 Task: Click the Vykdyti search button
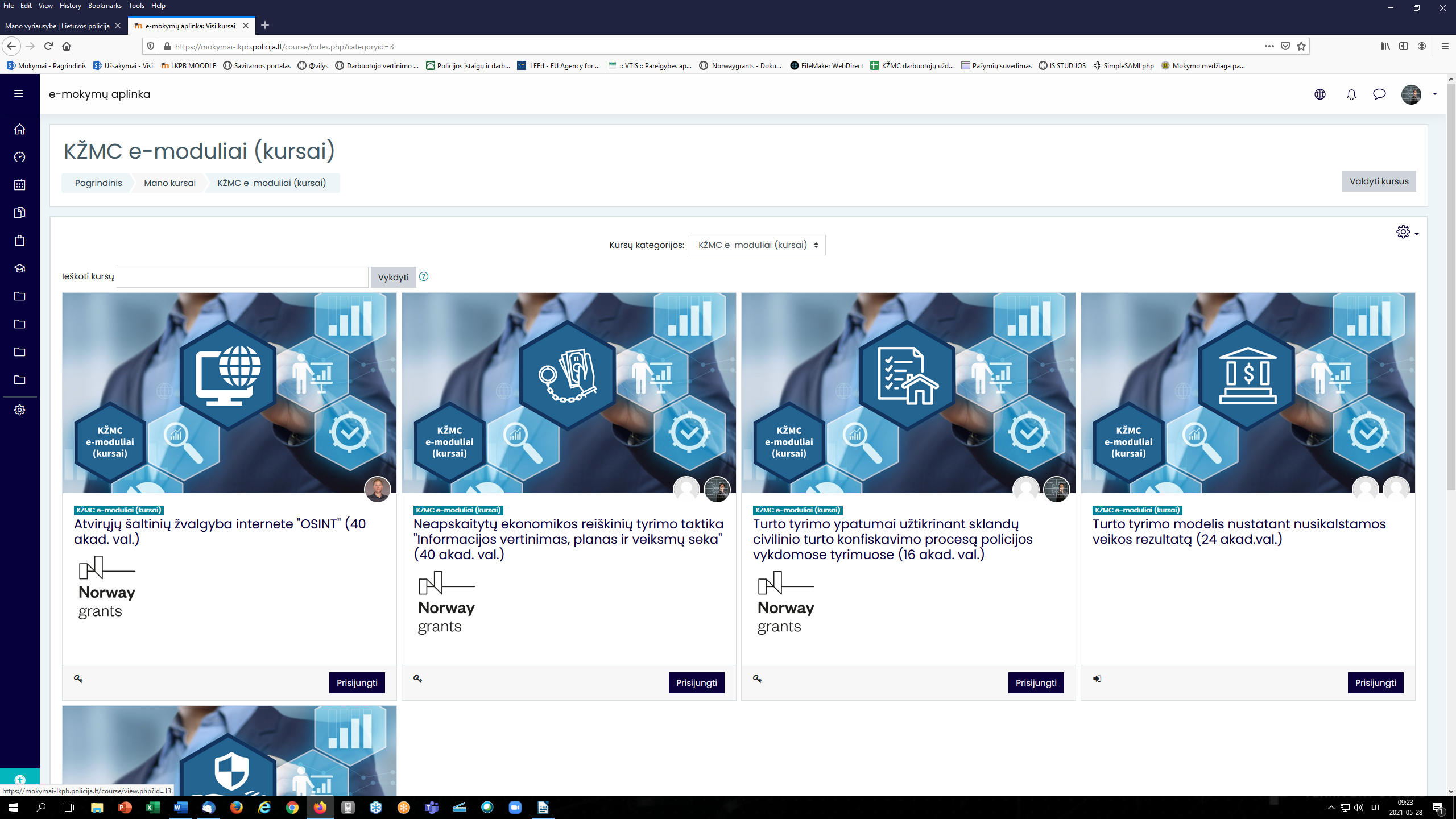(393, 277)
